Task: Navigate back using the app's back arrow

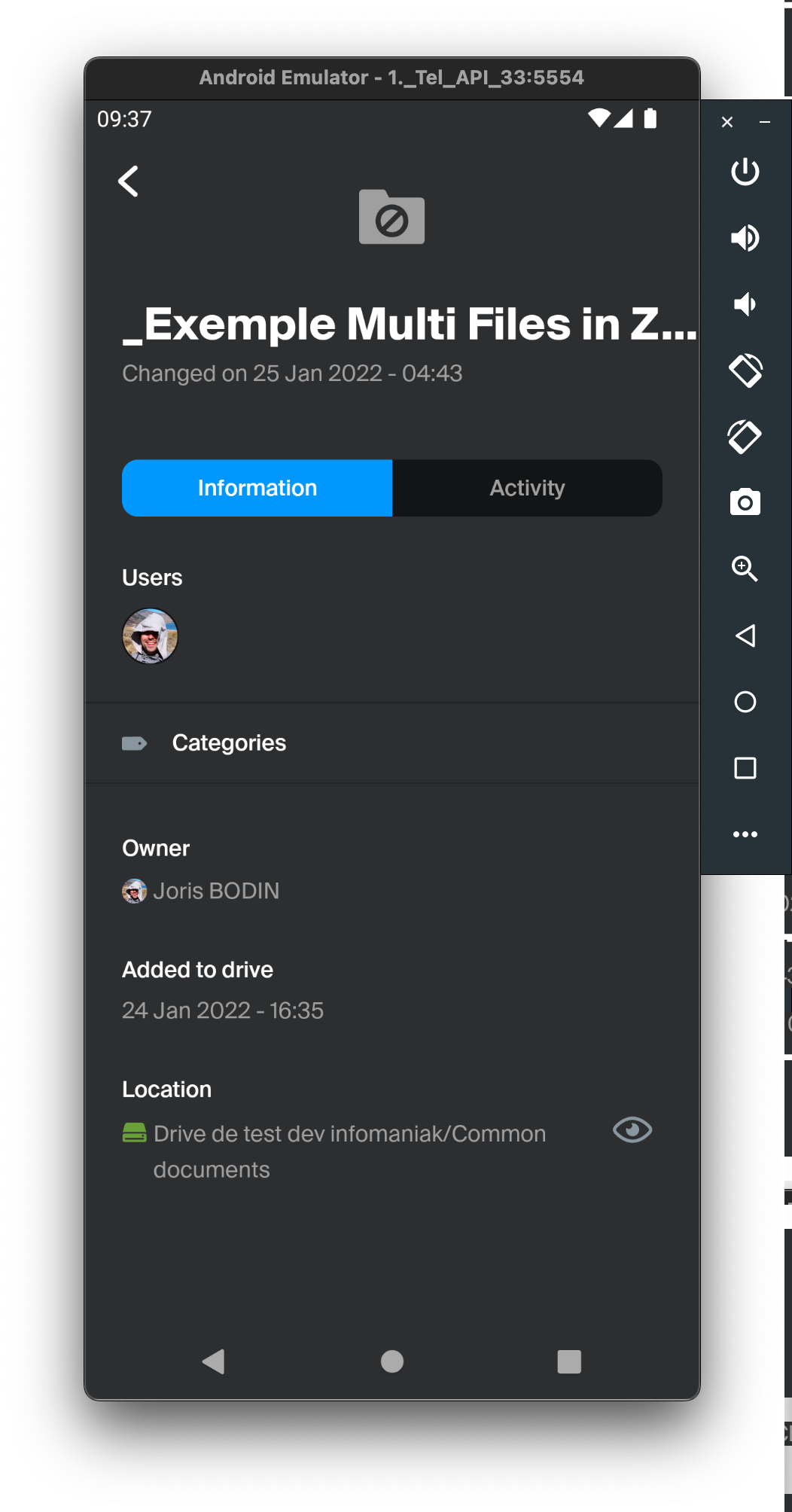Action: (128, 181)
